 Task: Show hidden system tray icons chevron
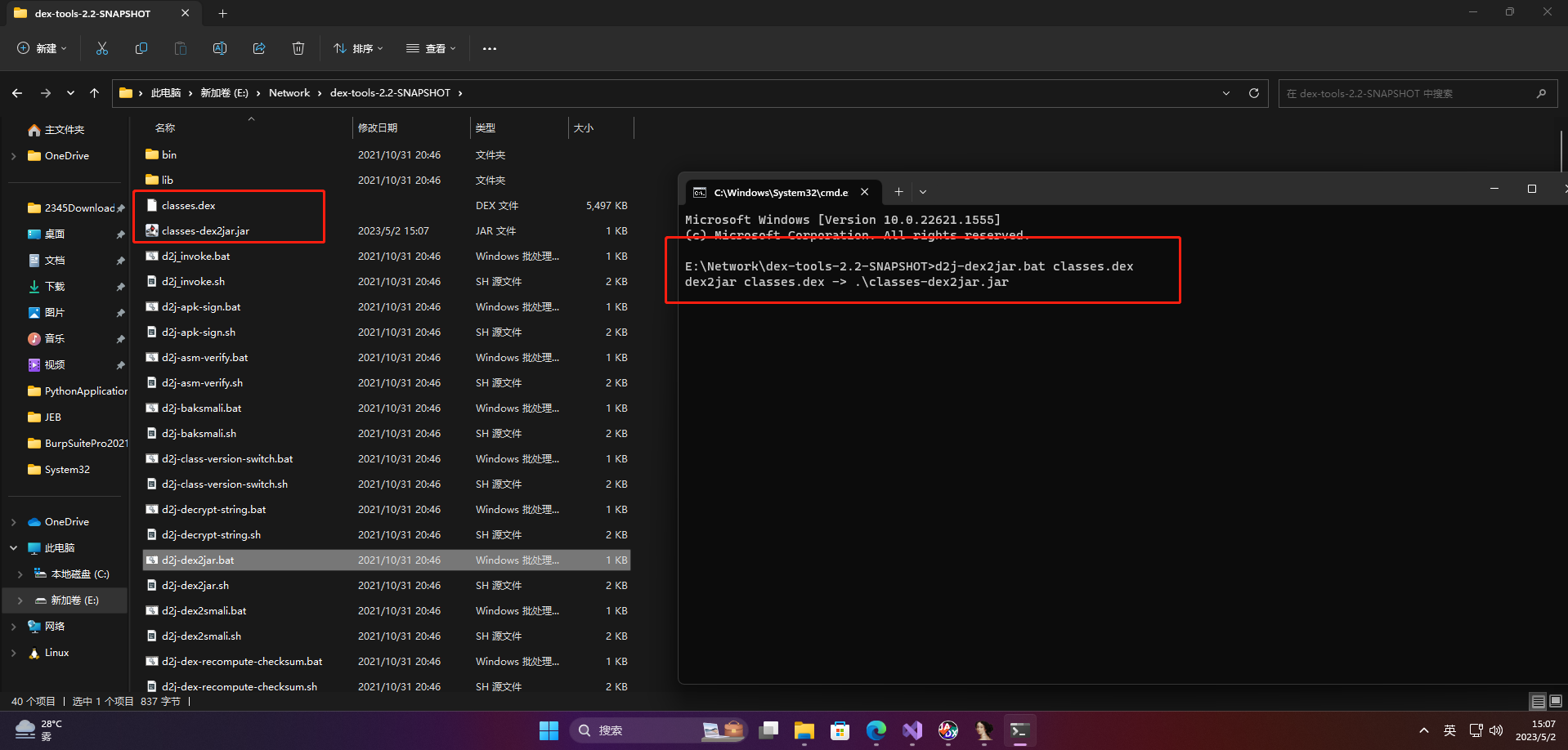pos(1424,730)
